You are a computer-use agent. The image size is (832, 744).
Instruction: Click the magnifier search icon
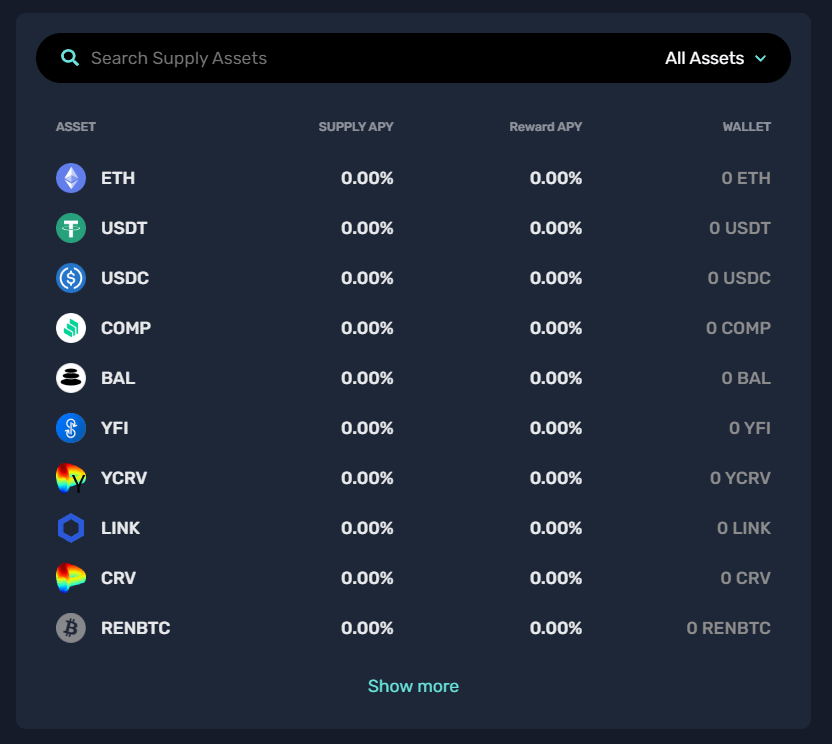pyautogui.click(x=70, y=58)
